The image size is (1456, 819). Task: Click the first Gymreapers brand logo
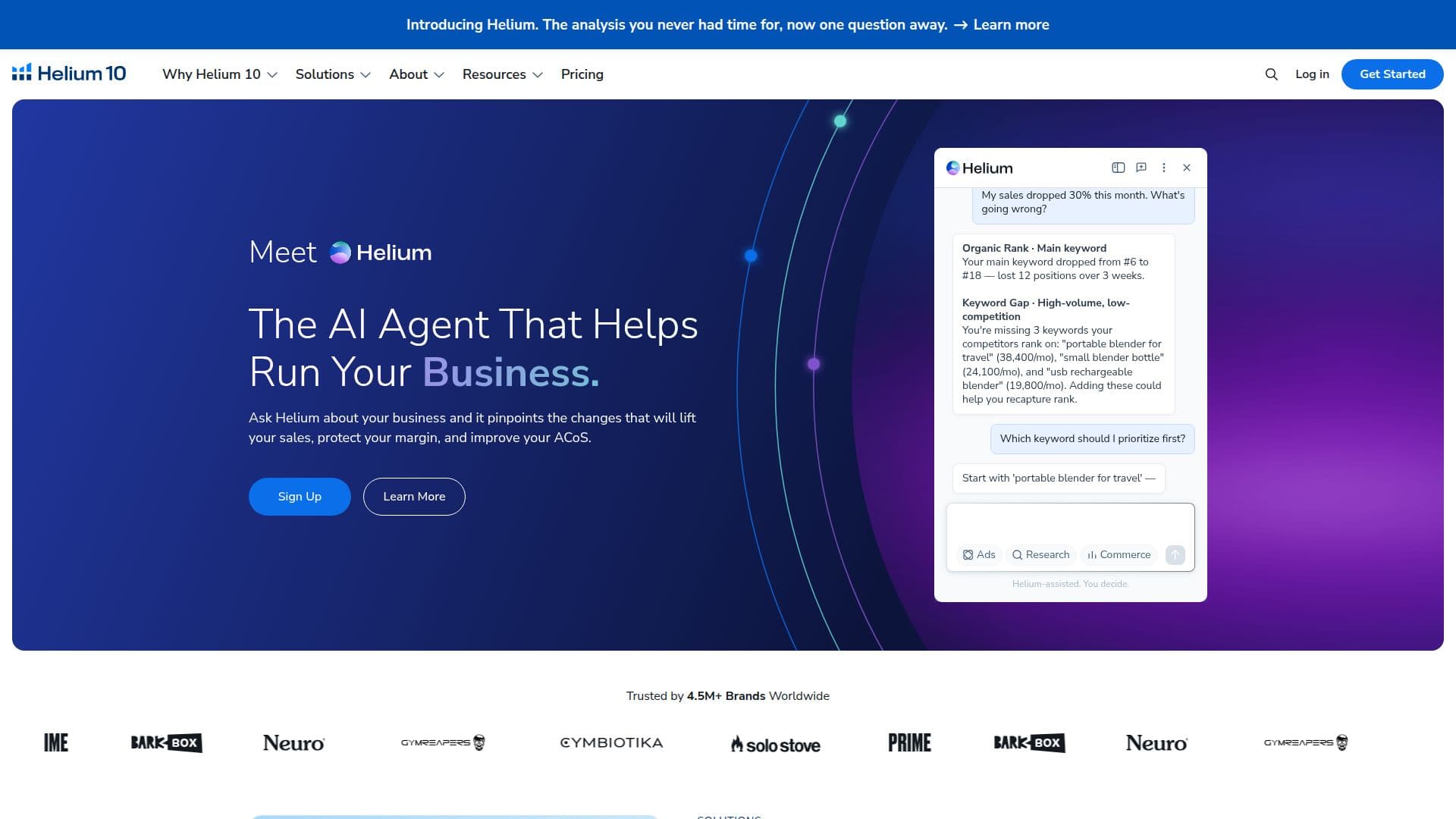click(x=443, y=743)
